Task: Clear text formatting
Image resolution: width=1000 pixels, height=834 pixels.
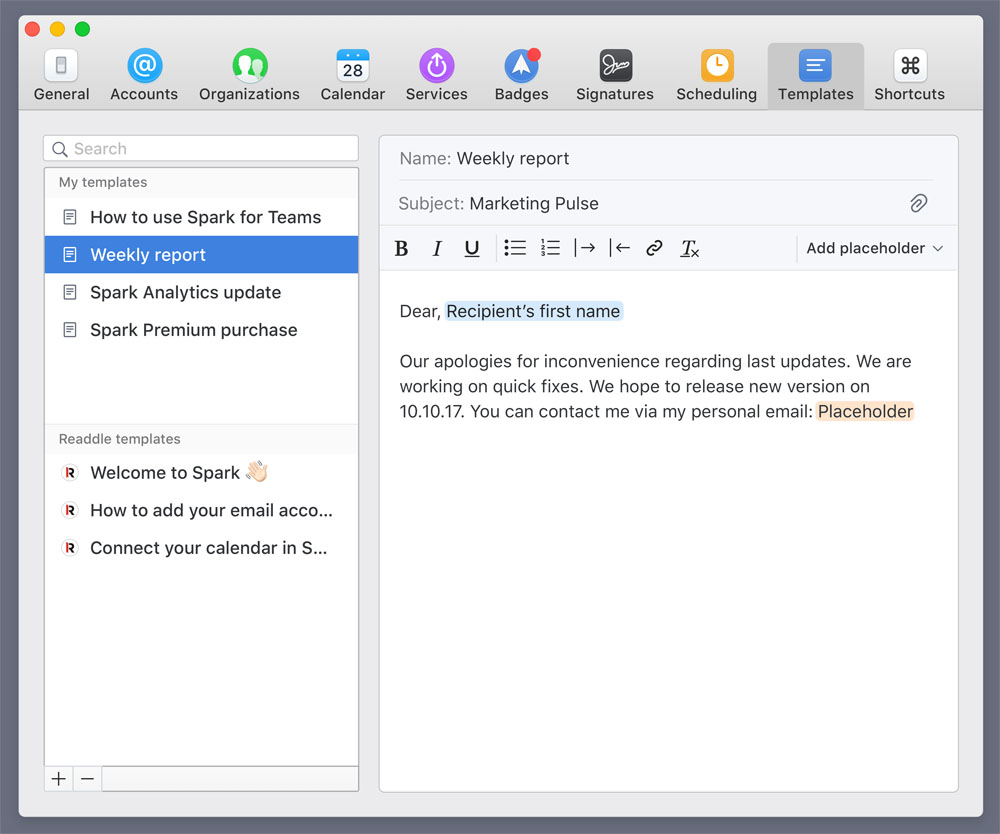Action: point(689,249)
